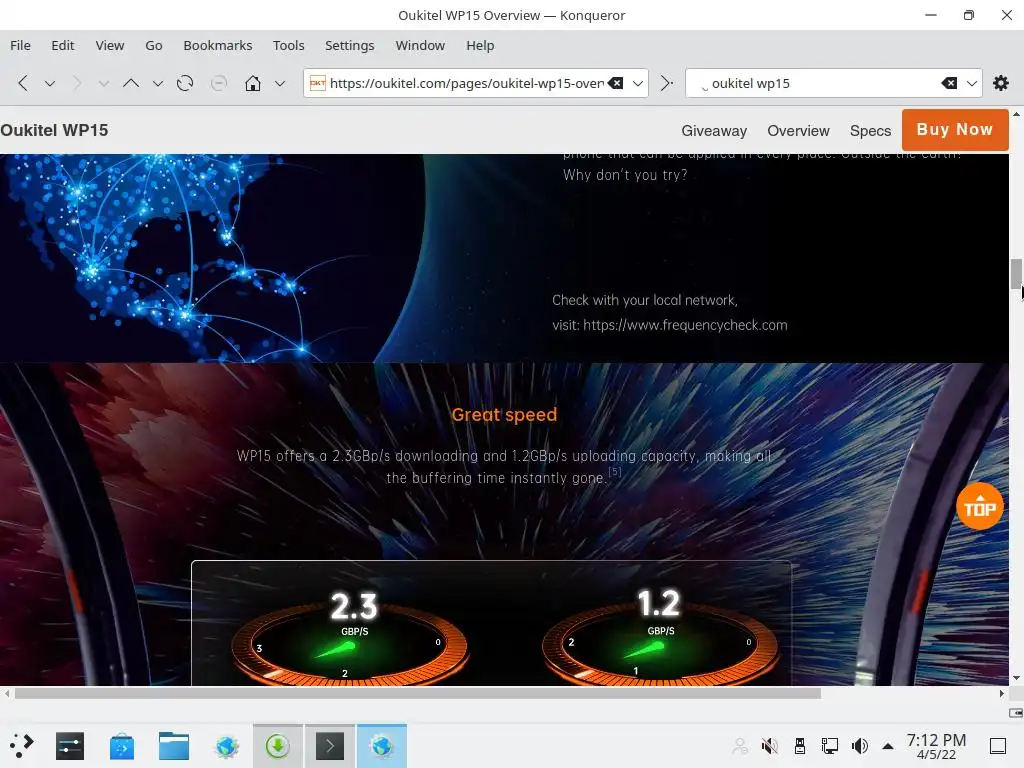Click the Oukitel WP15 page title
Viewport: 1024px width, 768px height.
(x=54, y=130)
